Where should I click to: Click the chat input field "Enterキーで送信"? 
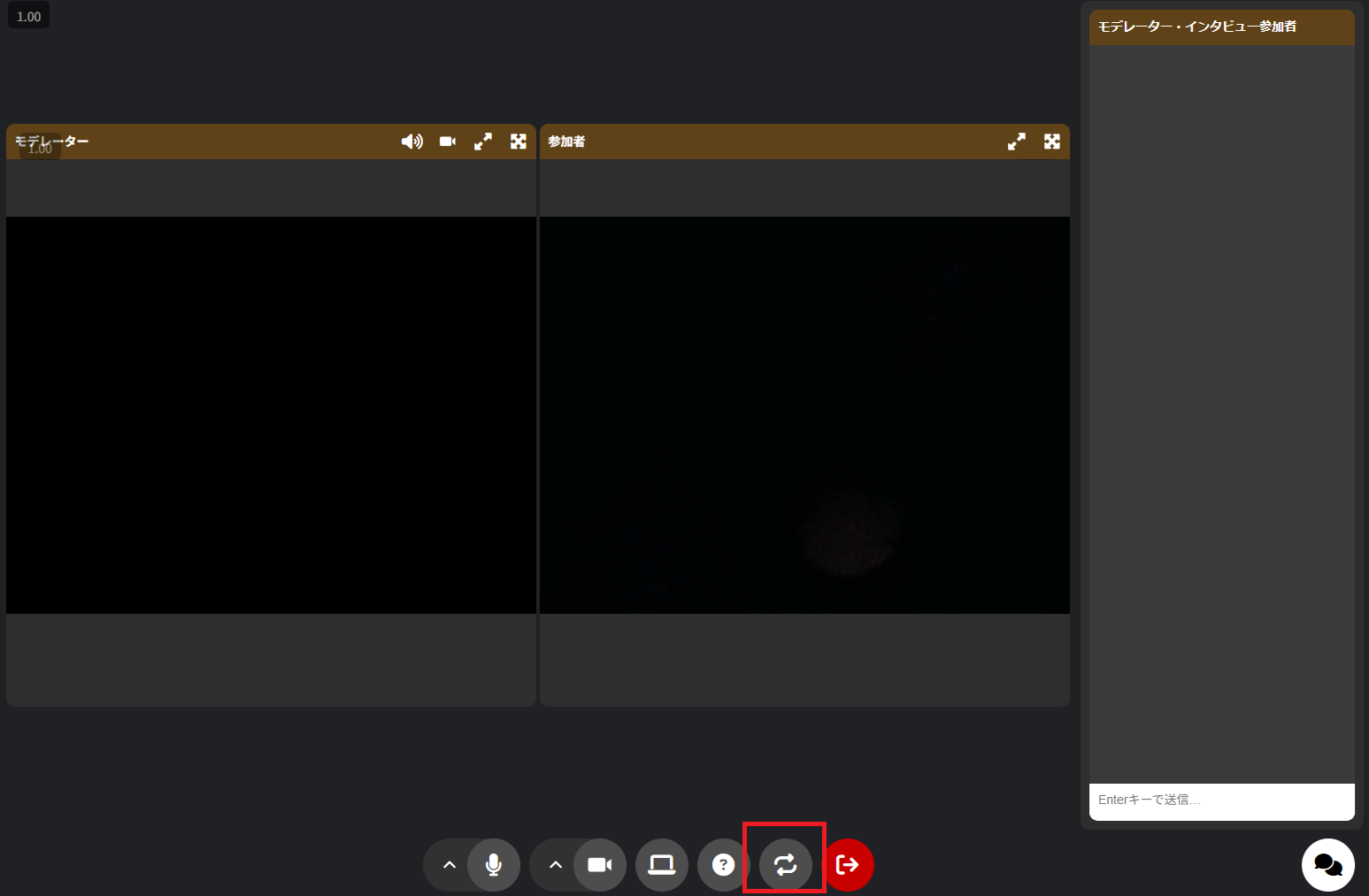click(x=1221, y=800)
